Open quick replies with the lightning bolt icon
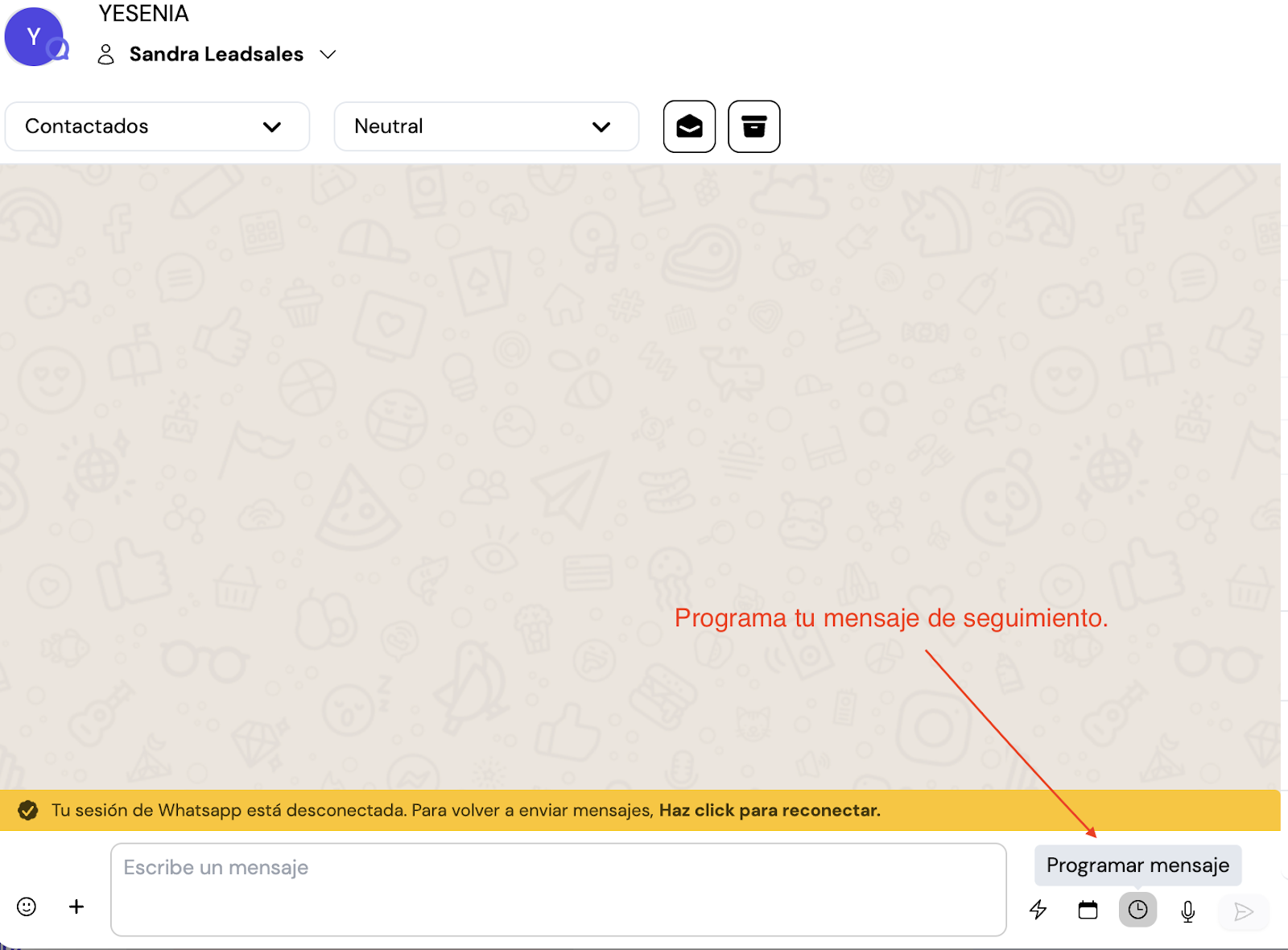 coord(1038,910)
